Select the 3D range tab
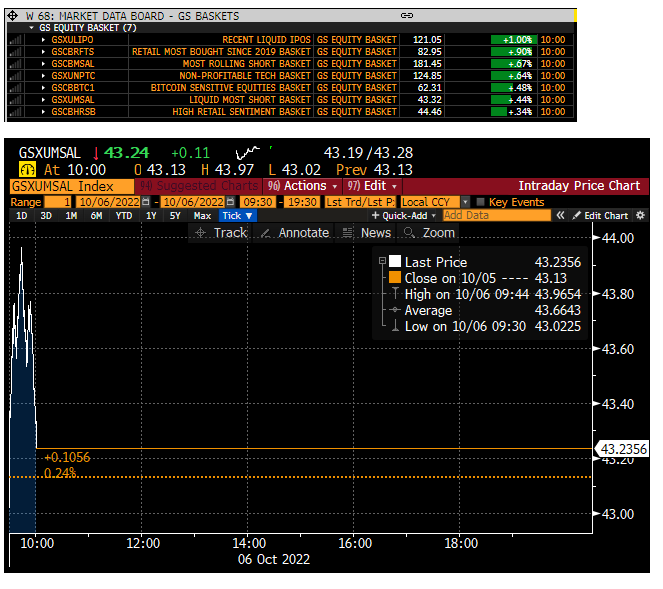This screenshot has width=663, height=589. point(46,216)
